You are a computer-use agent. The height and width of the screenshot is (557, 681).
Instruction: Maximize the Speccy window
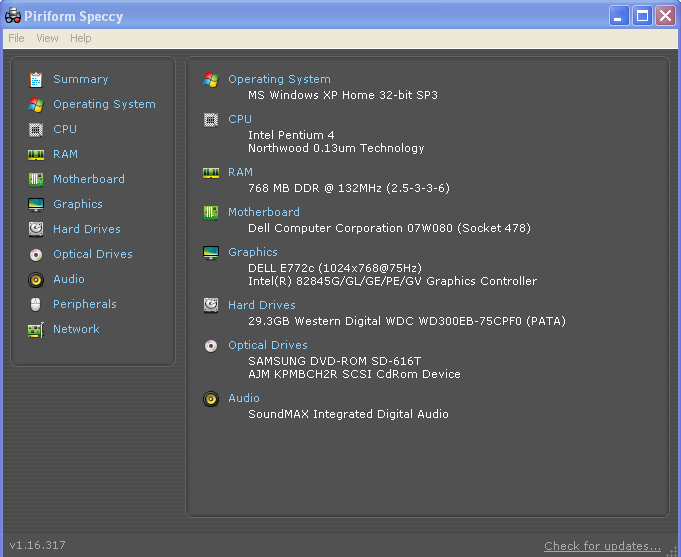642,16
